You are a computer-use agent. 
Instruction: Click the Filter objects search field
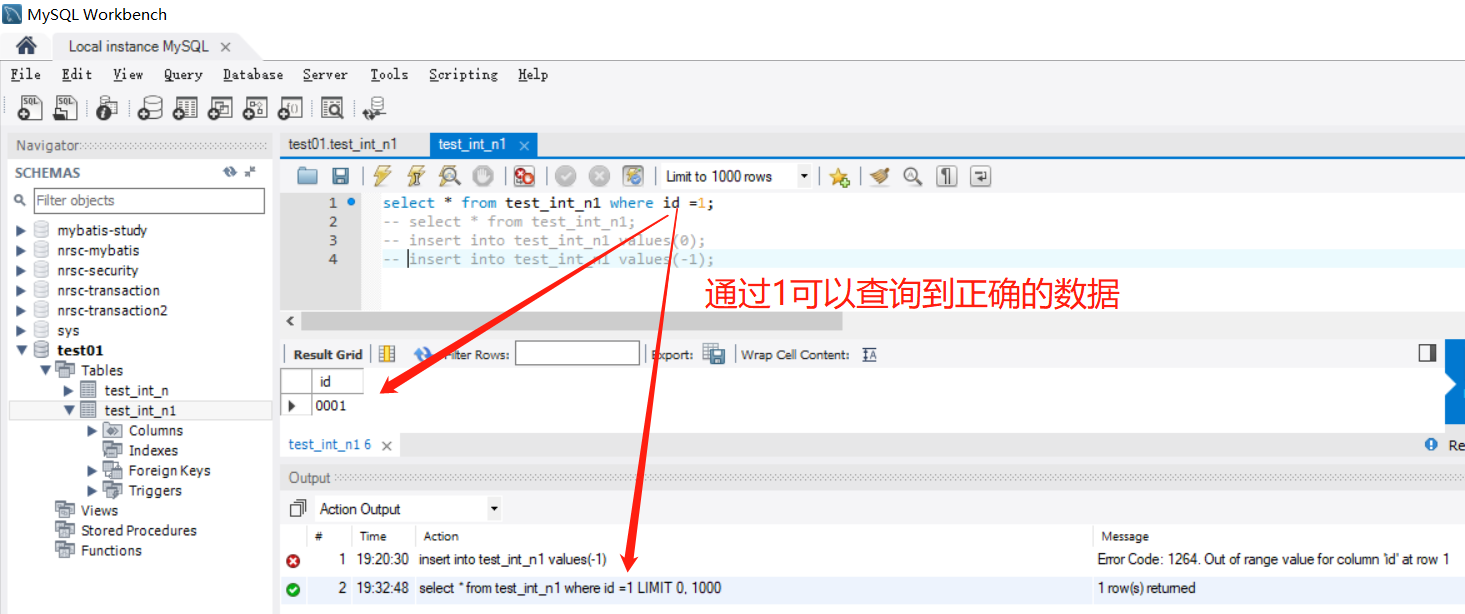point(149,200)
